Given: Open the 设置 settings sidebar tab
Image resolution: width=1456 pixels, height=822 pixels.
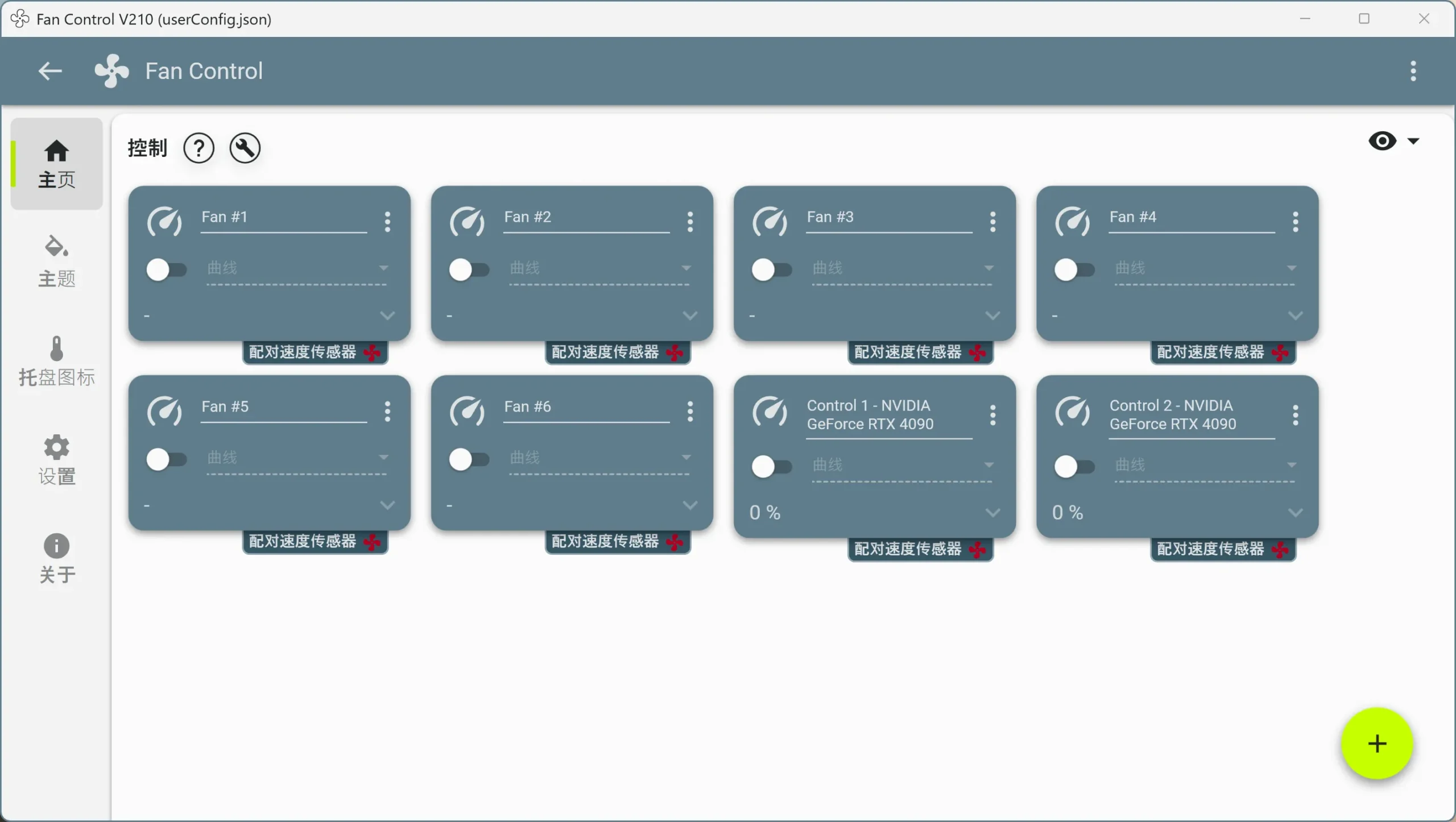Looking at the screenshot, I should [x=56, y=459].
